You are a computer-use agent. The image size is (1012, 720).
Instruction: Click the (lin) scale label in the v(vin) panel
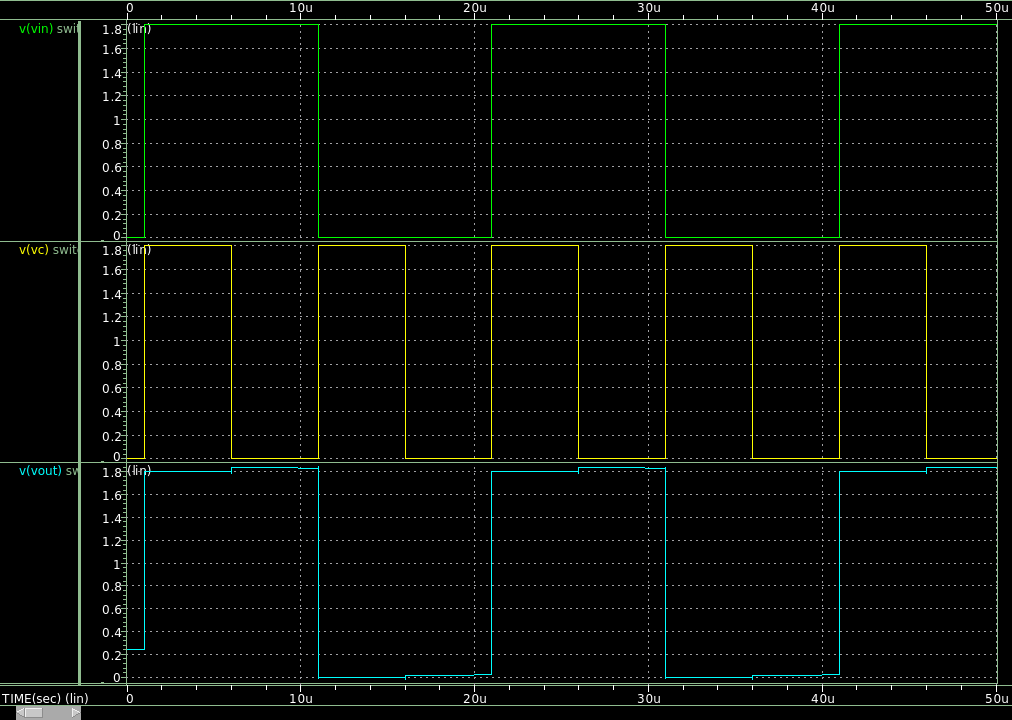(x=139, y=29)
